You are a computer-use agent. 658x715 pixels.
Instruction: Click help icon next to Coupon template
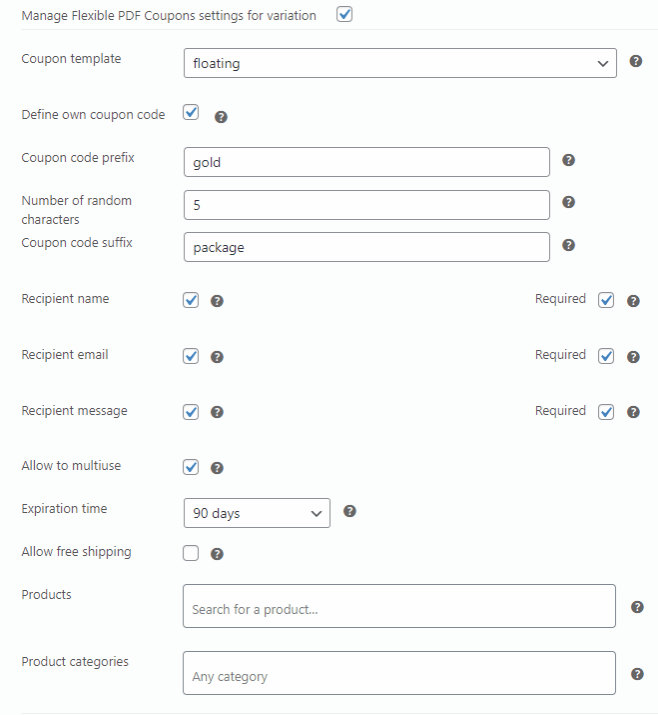pyautogui.click(x=636, y=62)
